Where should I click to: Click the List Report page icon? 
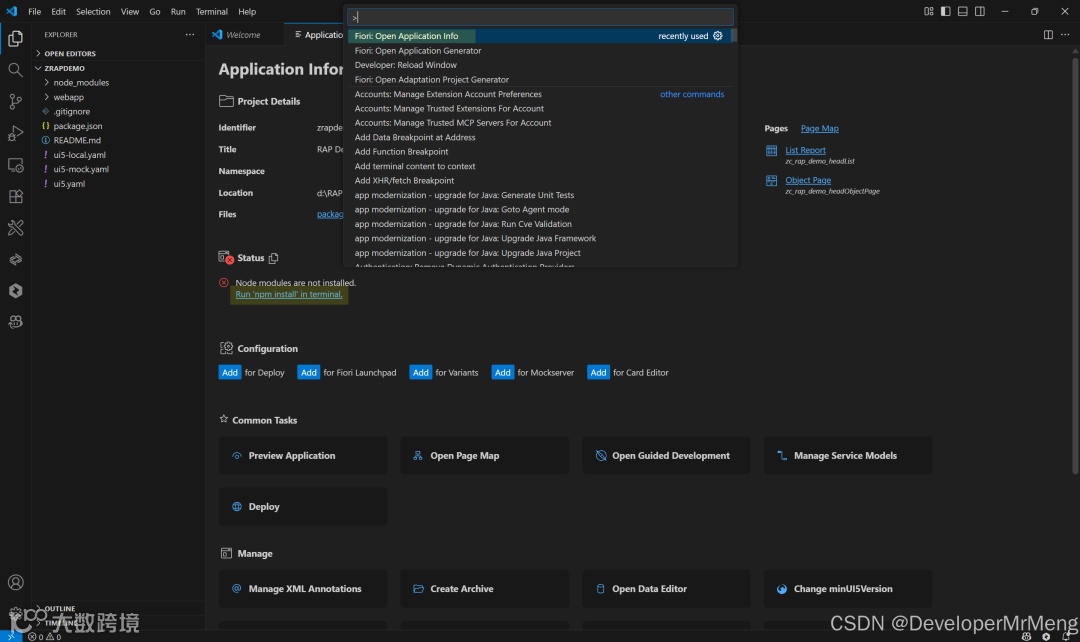point(771,151)
